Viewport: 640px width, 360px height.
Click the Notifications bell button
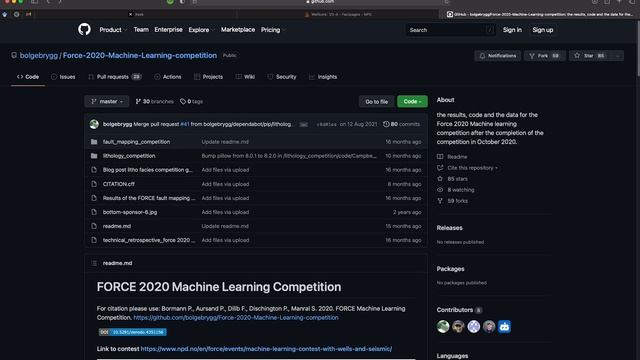click(x=498, y=56)
